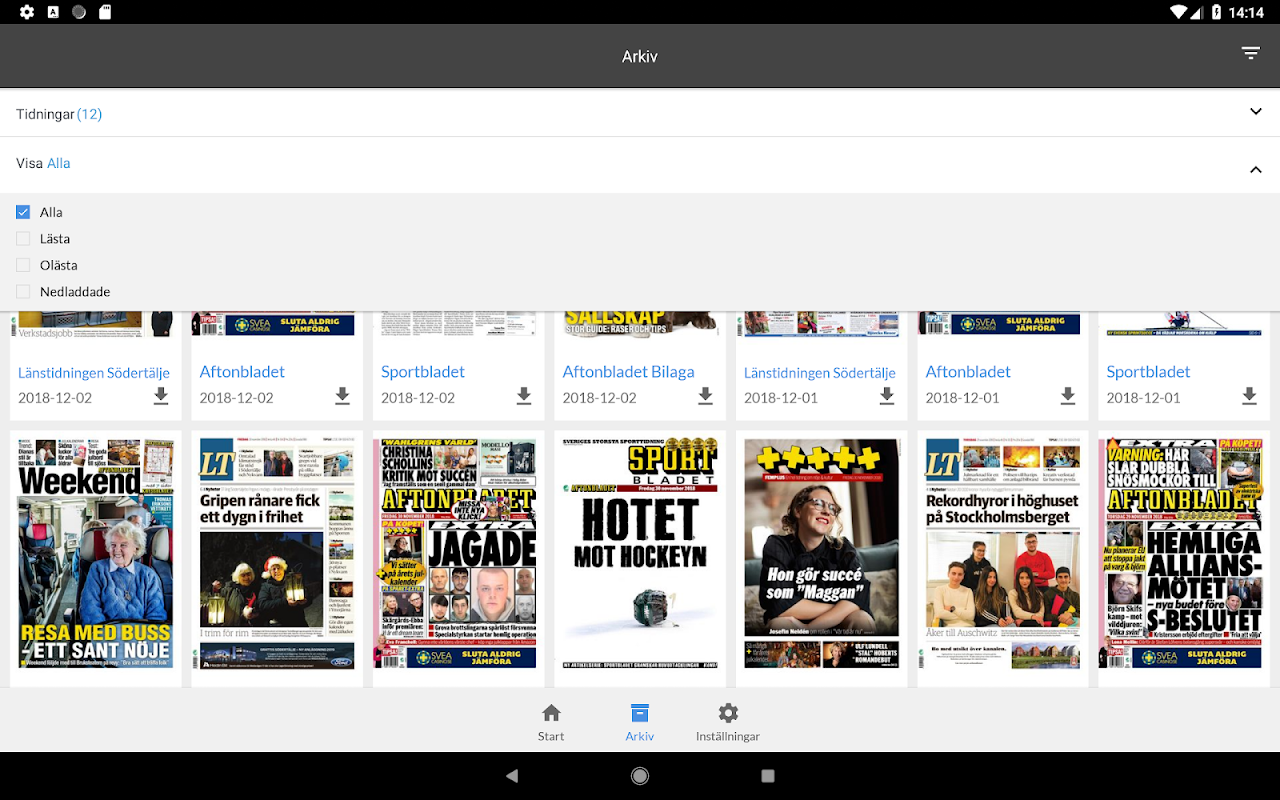Uncheck the Alla checkbox
The width and height of the screenshot is (1280, 800).
pos(23,212)
